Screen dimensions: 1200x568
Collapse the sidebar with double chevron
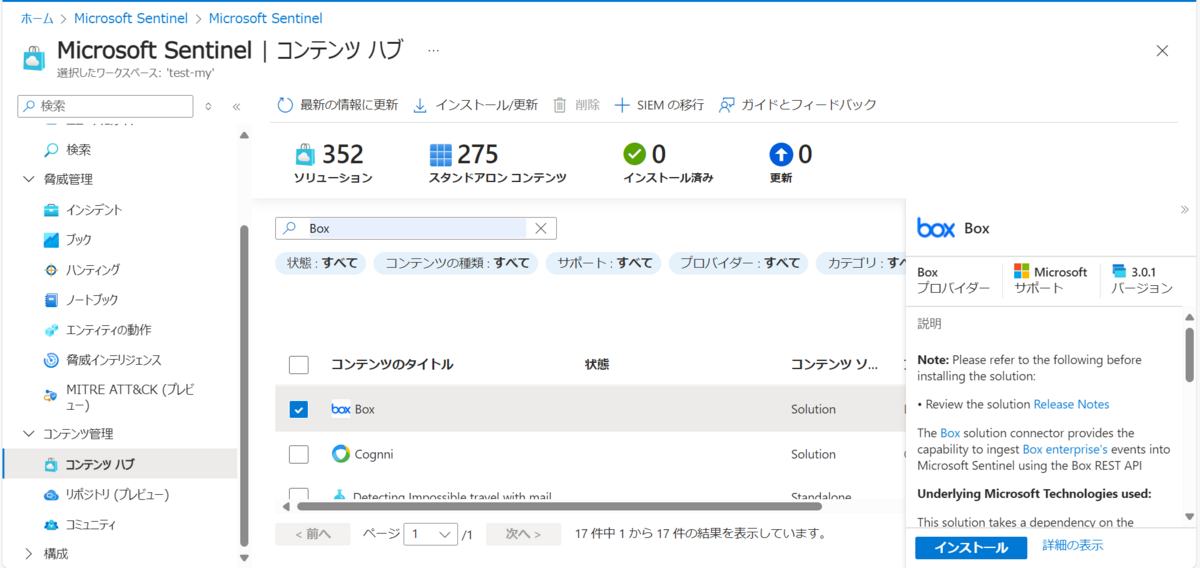click(x=236, y=106)
